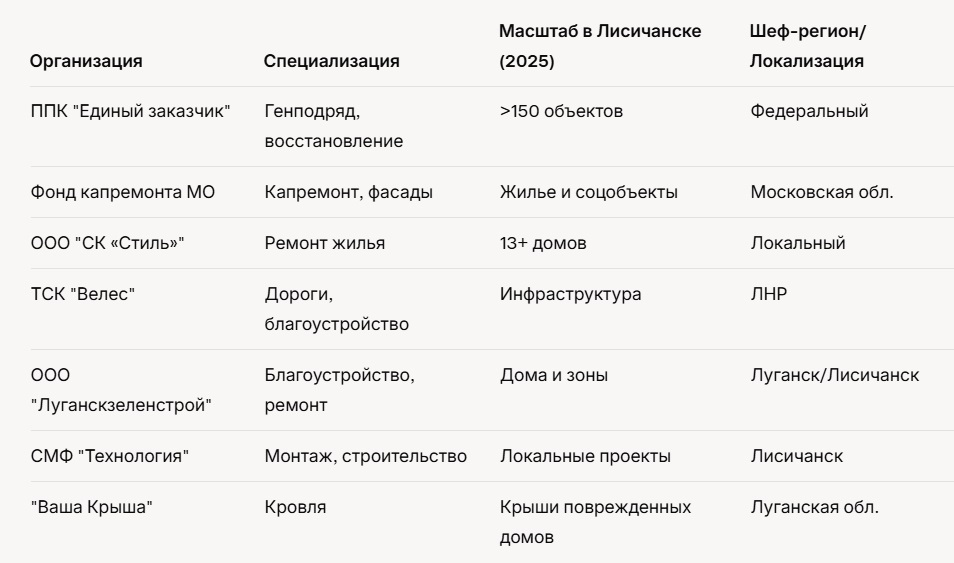Viewport: 954px width, 563px height.
Task: Click the "Инфраструктура" cell
Action: (570, 295)
